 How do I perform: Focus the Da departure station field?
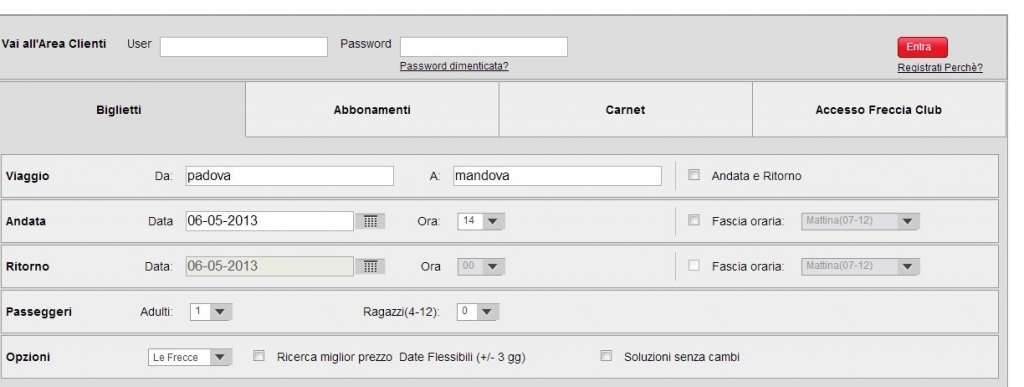(290, 176)
